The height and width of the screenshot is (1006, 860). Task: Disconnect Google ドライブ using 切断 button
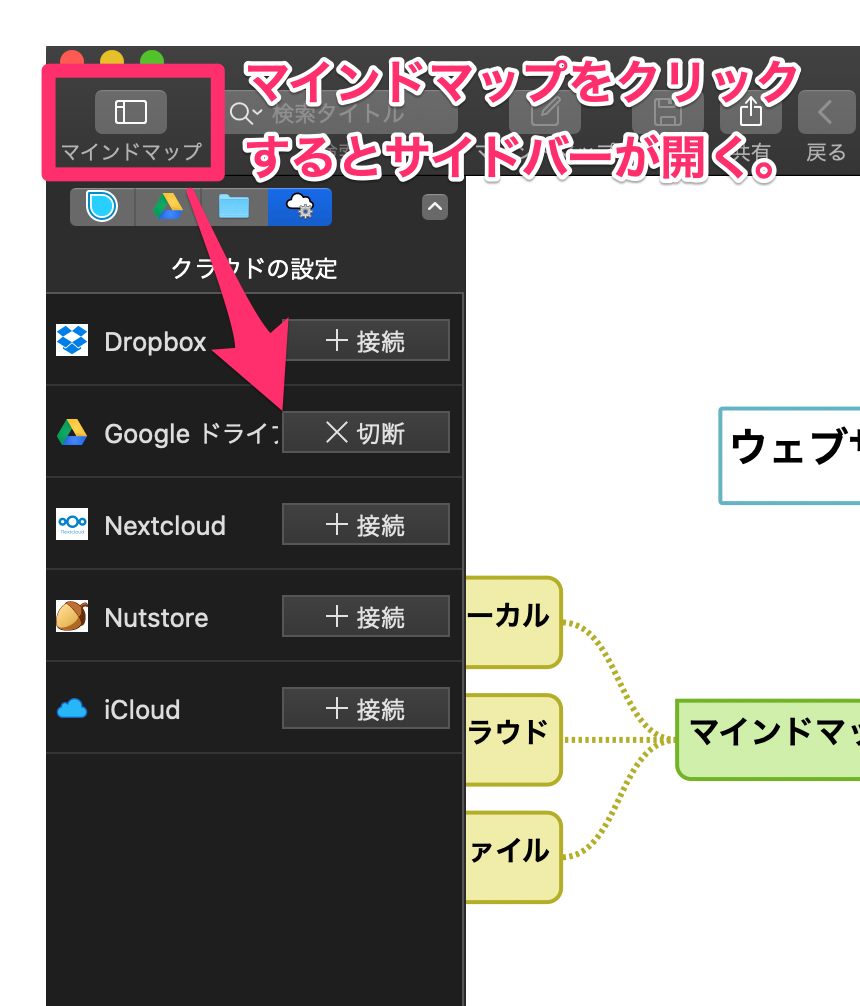coord(365,433)
